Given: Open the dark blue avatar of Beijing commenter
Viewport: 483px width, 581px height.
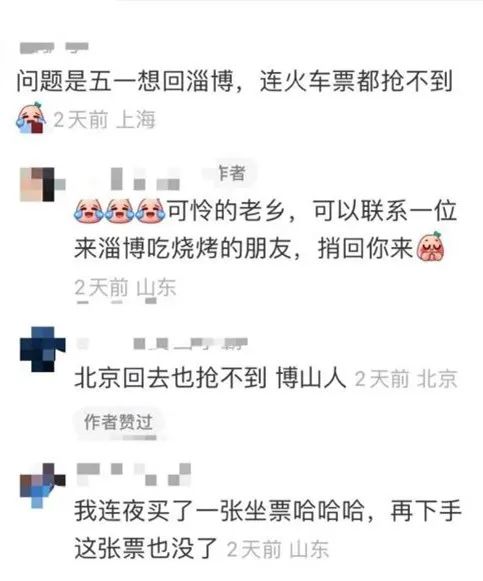Looking at the screenshot, I should tap(42, 349).
